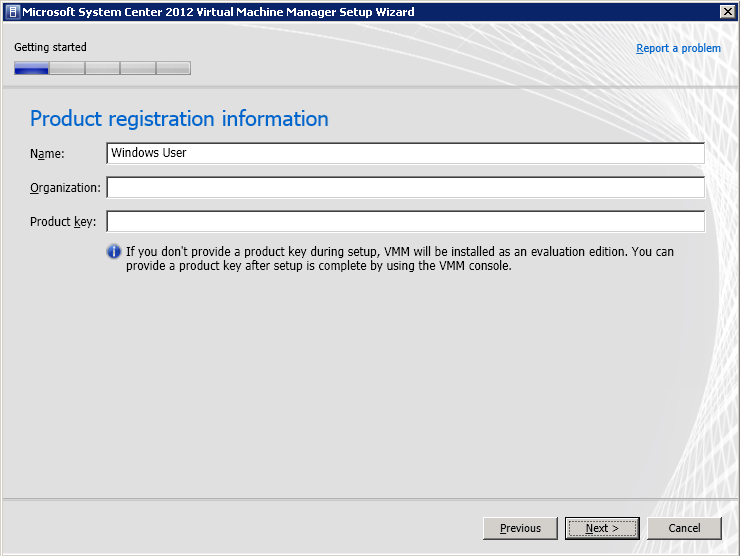Click the setup wizard icon in title bar
Screen dimensions: 740x556
pos(11,11)
